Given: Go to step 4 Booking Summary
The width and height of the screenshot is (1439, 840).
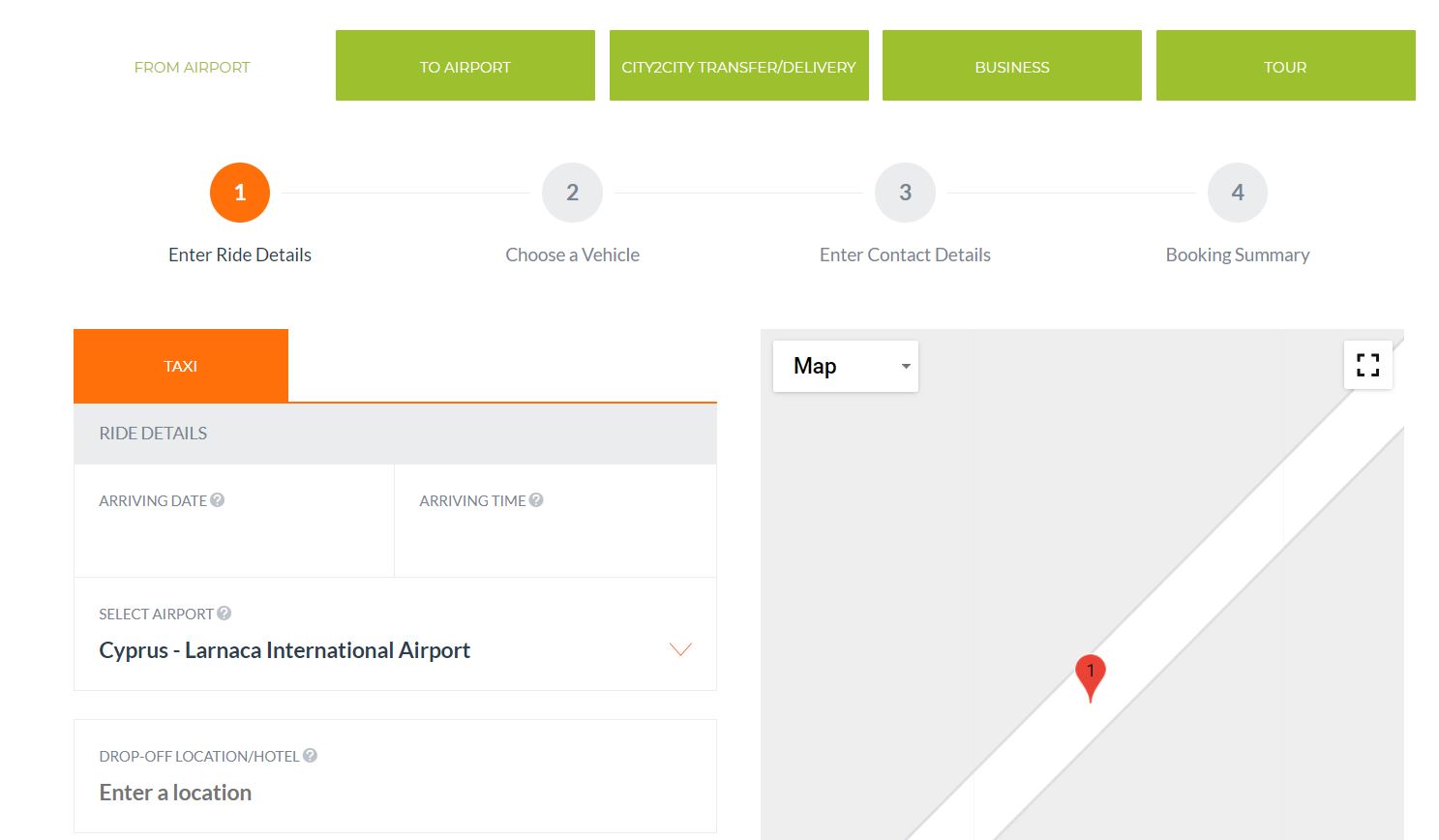Looking at the screenshot, I should pyautogui.click(x=1237, y=193).
